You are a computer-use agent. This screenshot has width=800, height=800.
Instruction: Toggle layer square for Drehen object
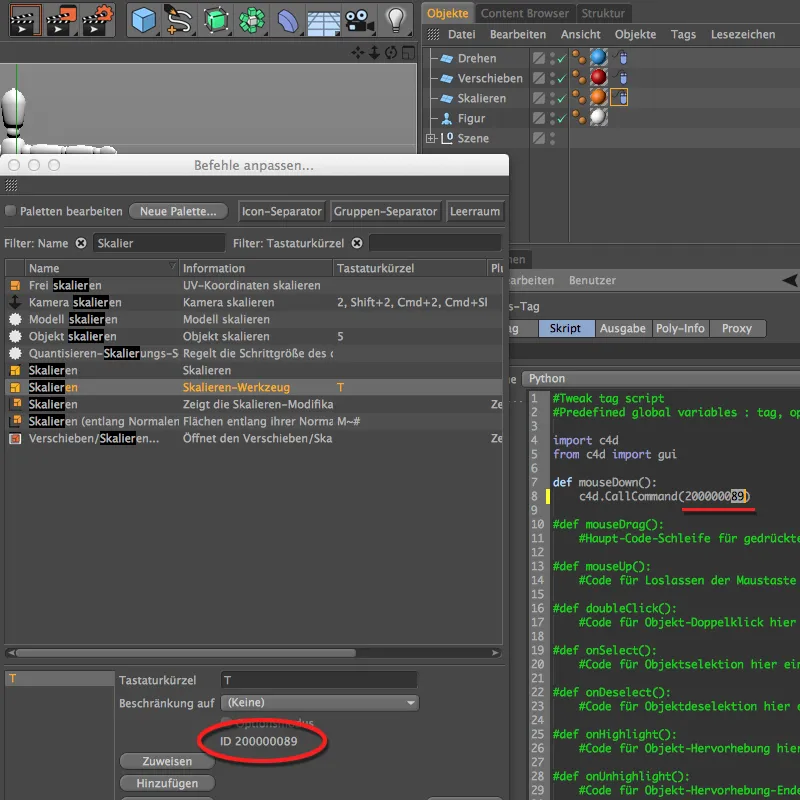click(x=538, y=58)
